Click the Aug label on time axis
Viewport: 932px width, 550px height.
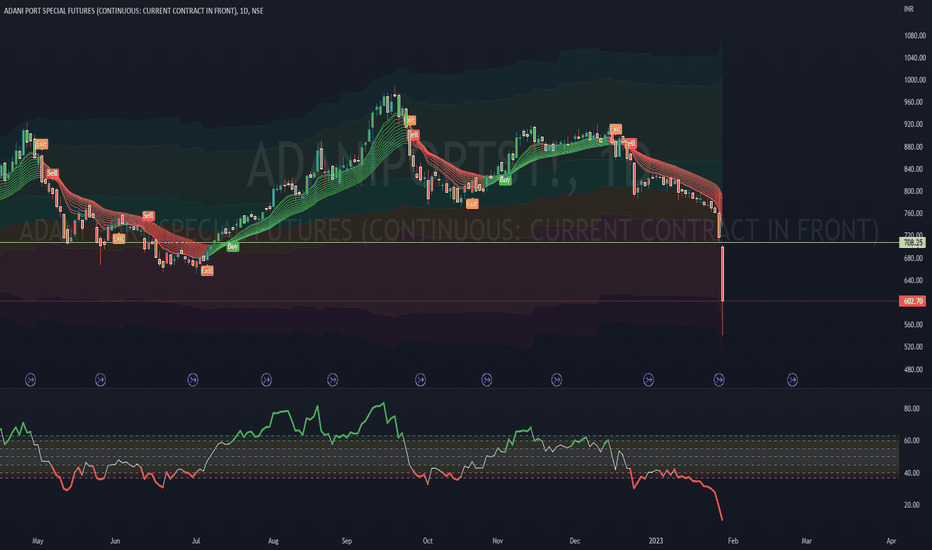point(273,541)
